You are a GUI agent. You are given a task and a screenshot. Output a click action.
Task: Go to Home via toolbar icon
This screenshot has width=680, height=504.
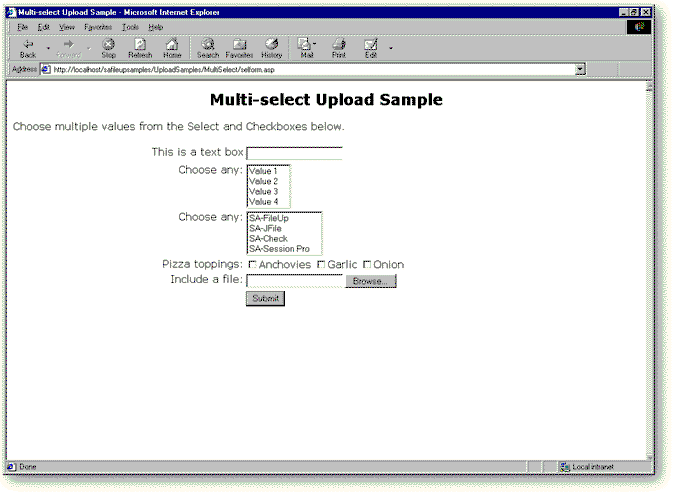(172, 45)
